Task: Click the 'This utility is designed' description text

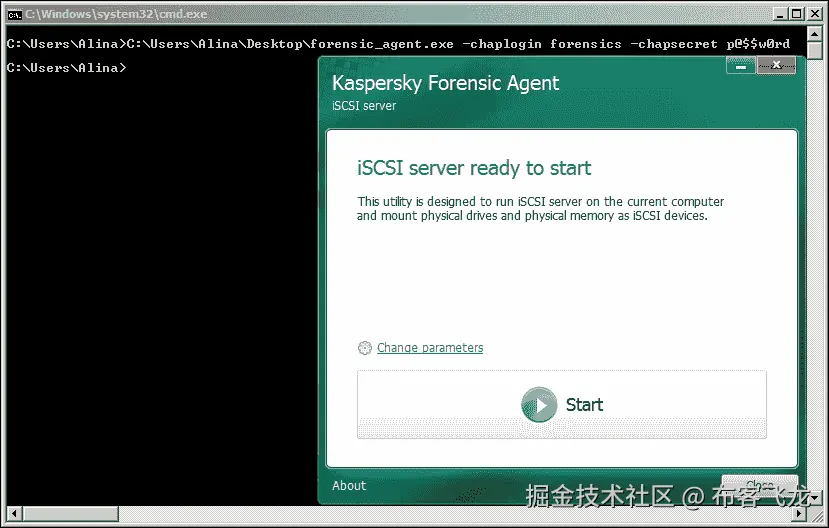Action: pyautogui.click(x=540, y=209)
